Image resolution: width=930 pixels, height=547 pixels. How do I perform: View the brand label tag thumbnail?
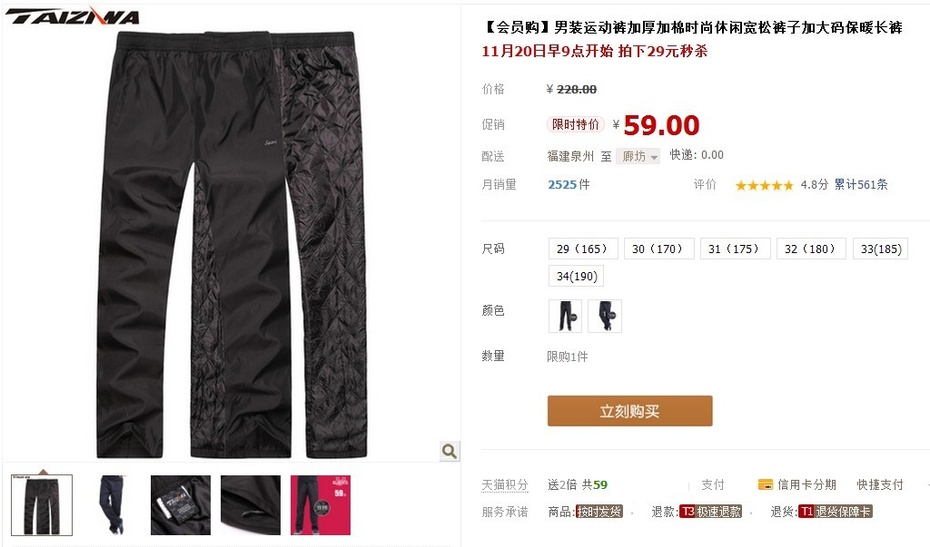pos(180,505)
